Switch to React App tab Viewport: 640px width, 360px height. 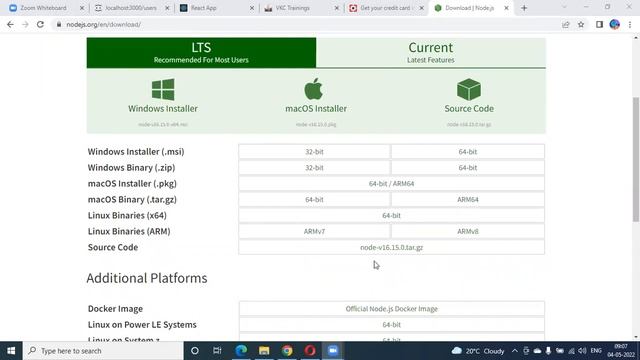point(204,8)
